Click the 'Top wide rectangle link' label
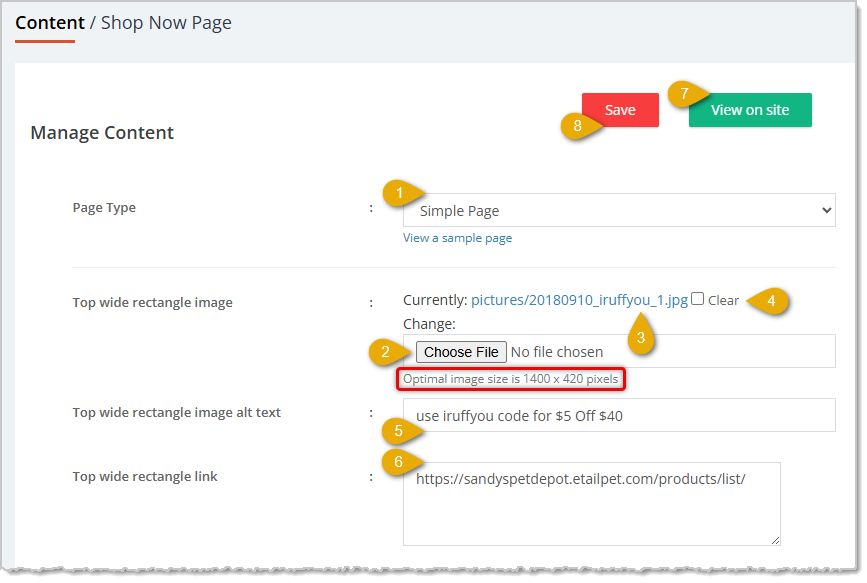The image size is (867, 583). (x=145, y=476)
